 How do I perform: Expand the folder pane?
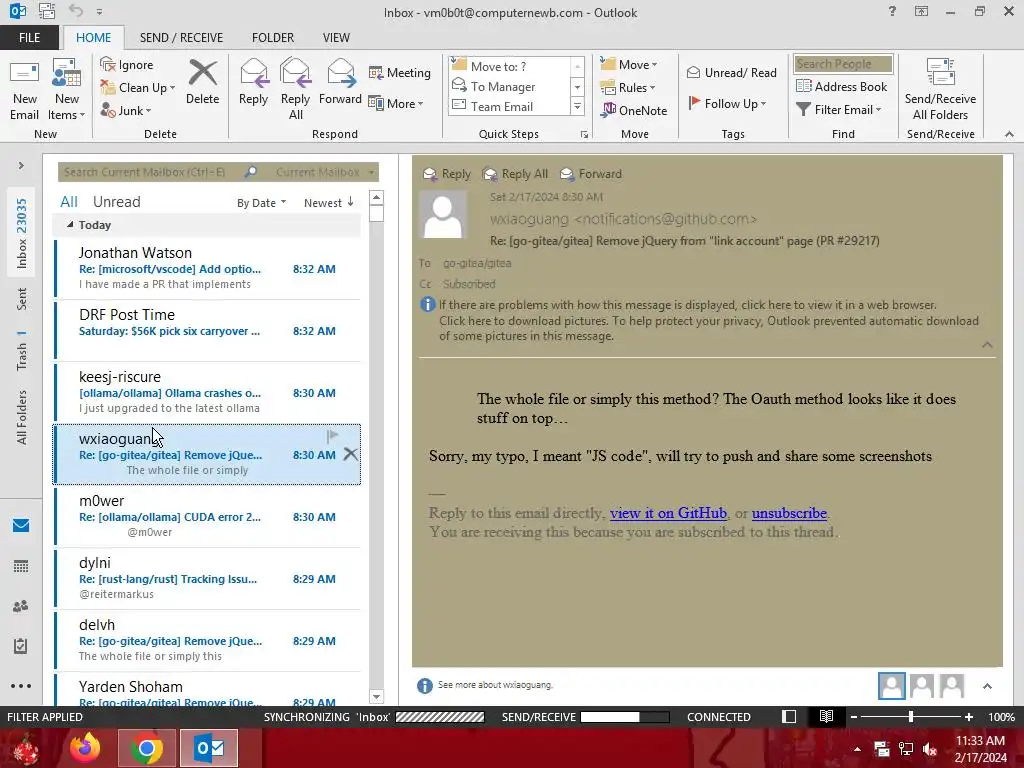[21, 165]
